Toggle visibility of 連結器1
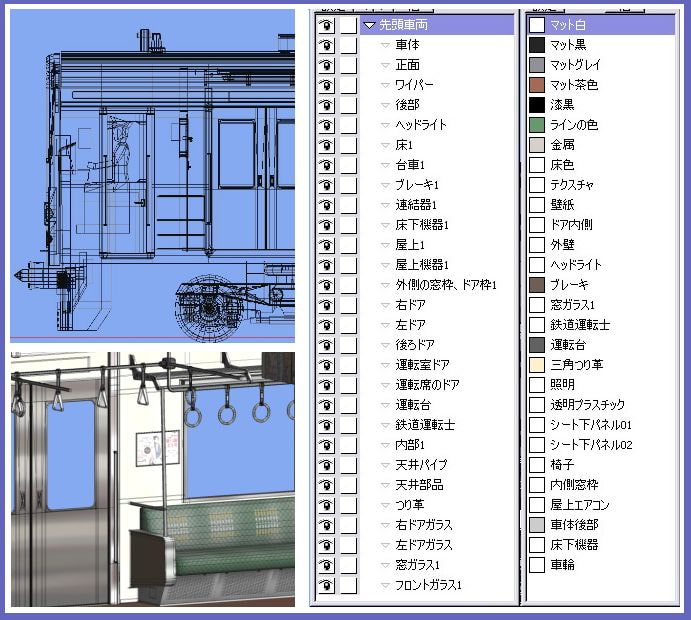The image size is (691, 620). pos(326,205)
